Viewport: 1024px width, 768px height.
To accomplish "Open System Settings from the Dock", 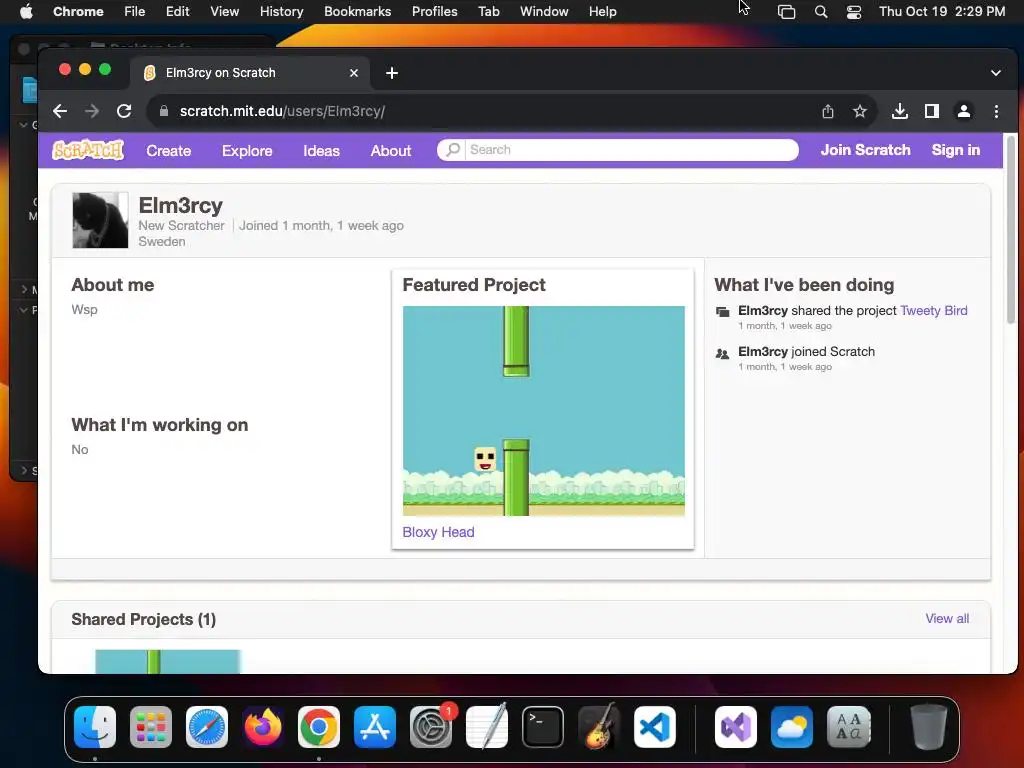I will click(x=431, y=727).
